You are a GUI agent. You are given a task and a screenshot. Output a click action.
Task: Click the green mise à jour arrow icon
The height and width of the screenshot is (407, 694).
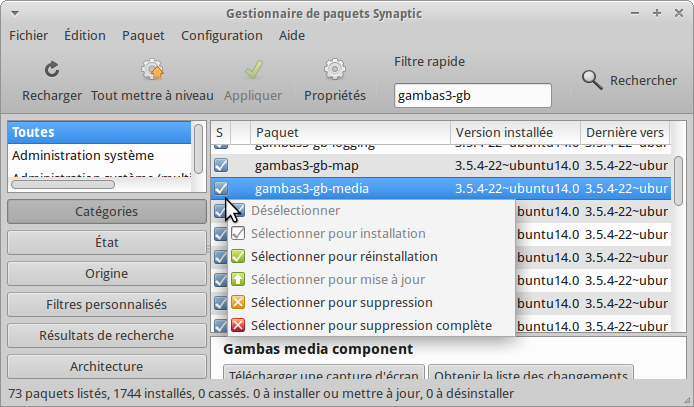pos(238,280)
